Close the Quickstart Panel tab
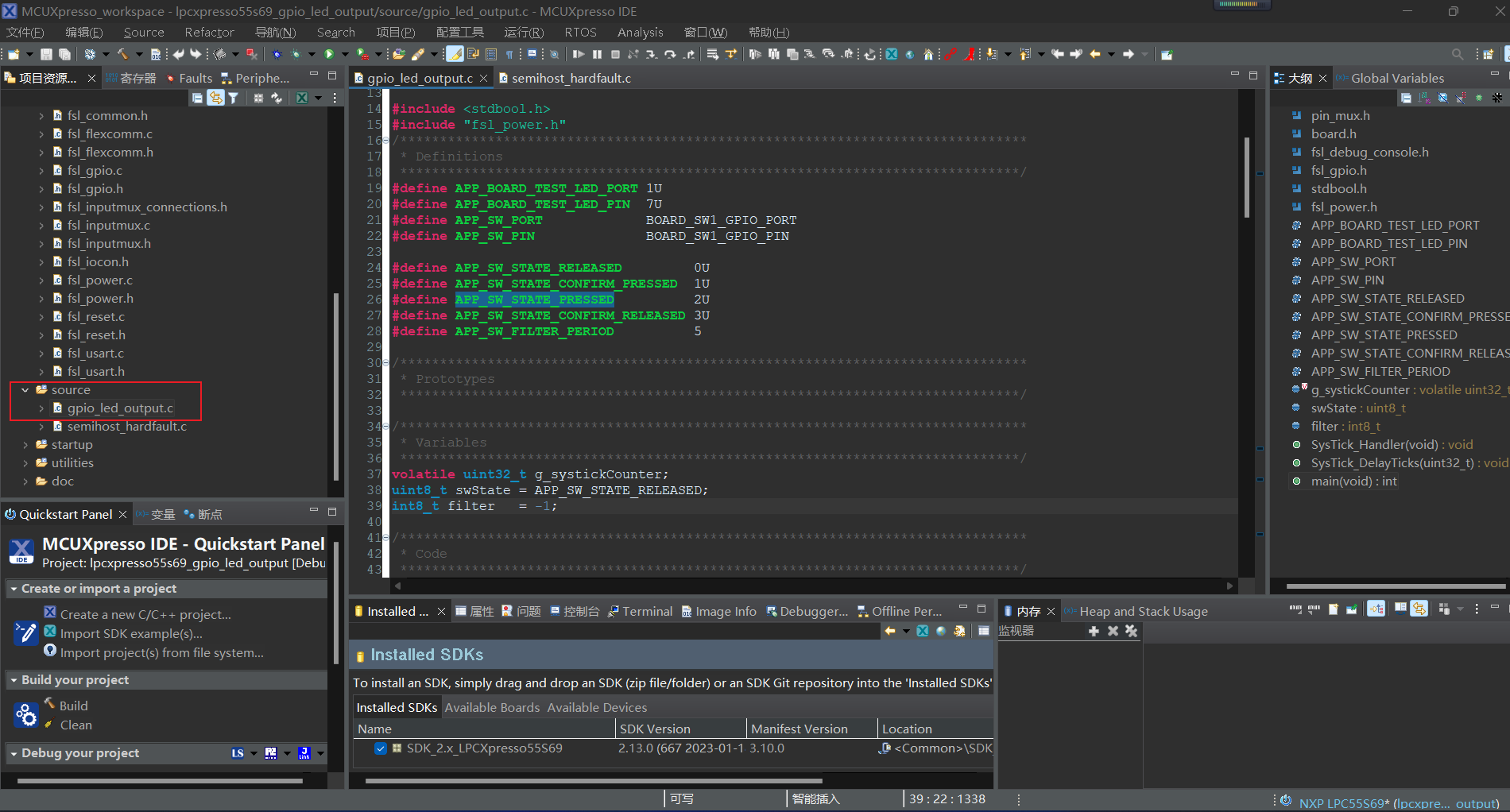This screenshot has height=812, width=1510. 122,514
